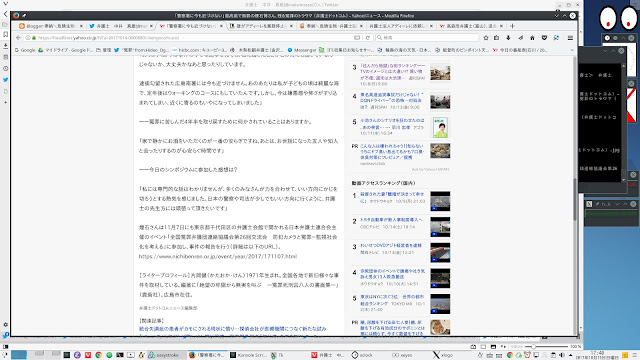Expand the chevron at top-left corner

pos(5,4)
